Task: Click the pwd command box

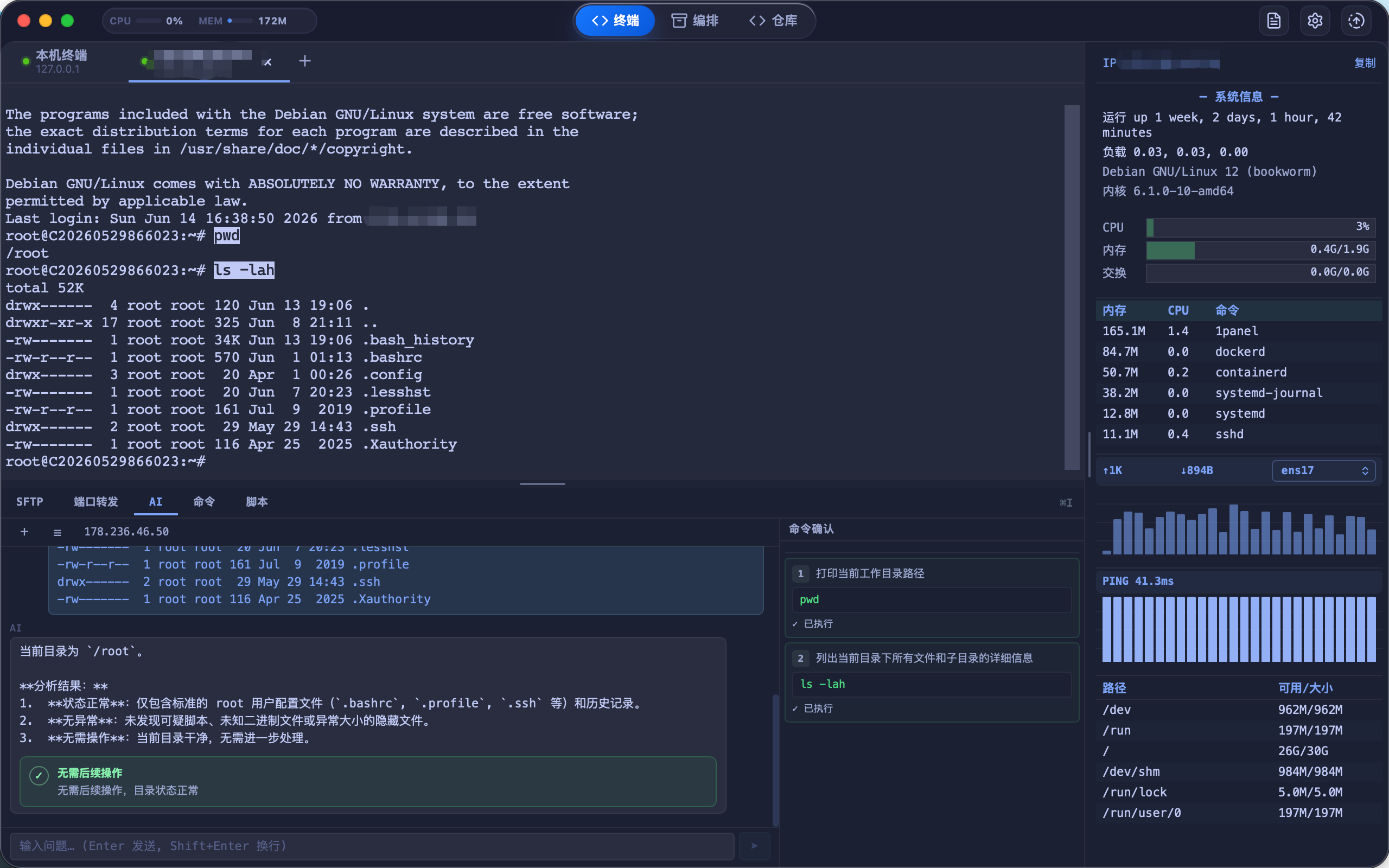Action: (x=932, y=600)
